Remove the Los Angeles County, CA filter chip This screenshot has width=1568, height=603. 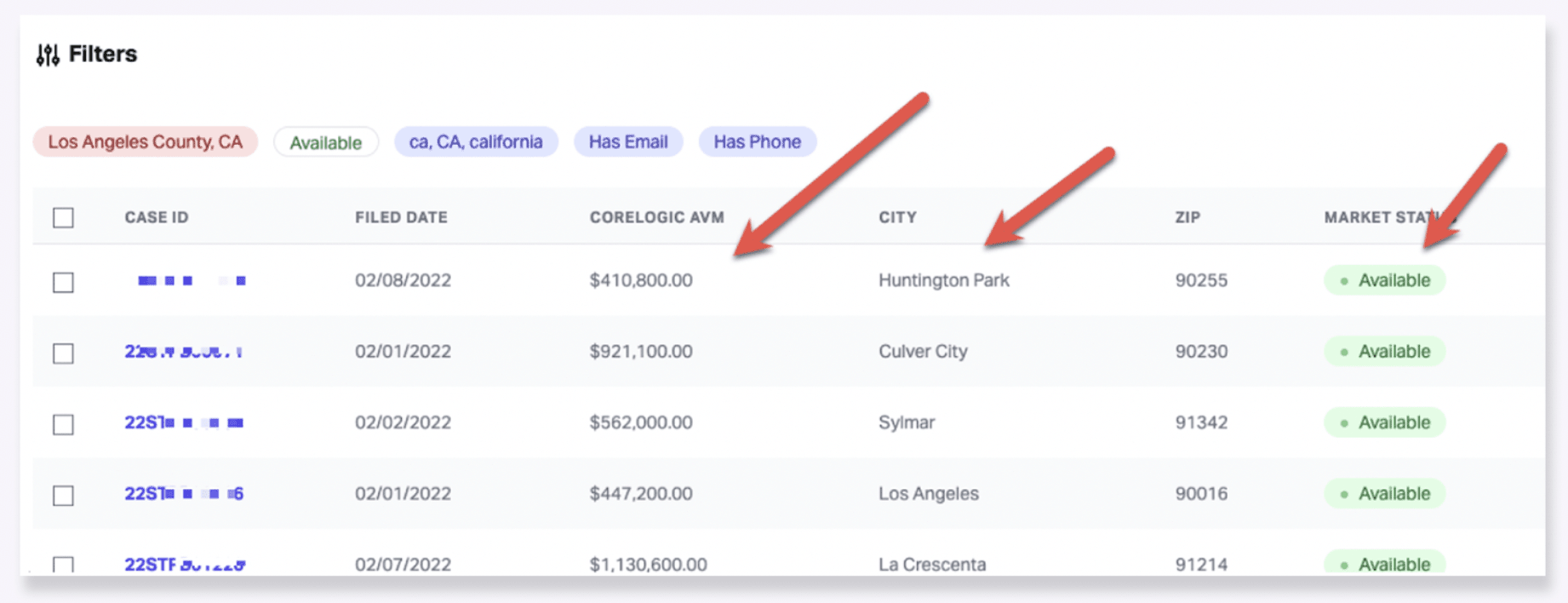tap(145, 142)
